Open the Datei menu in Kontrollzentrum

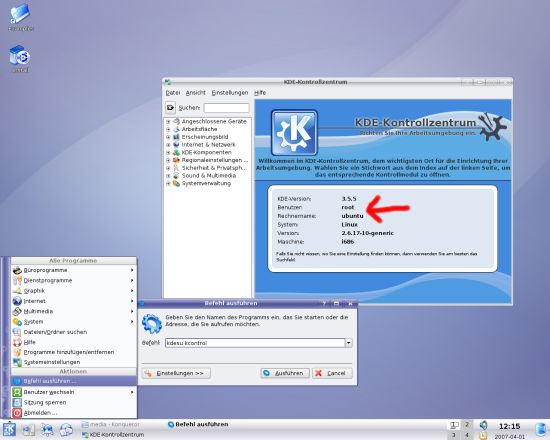173,93
